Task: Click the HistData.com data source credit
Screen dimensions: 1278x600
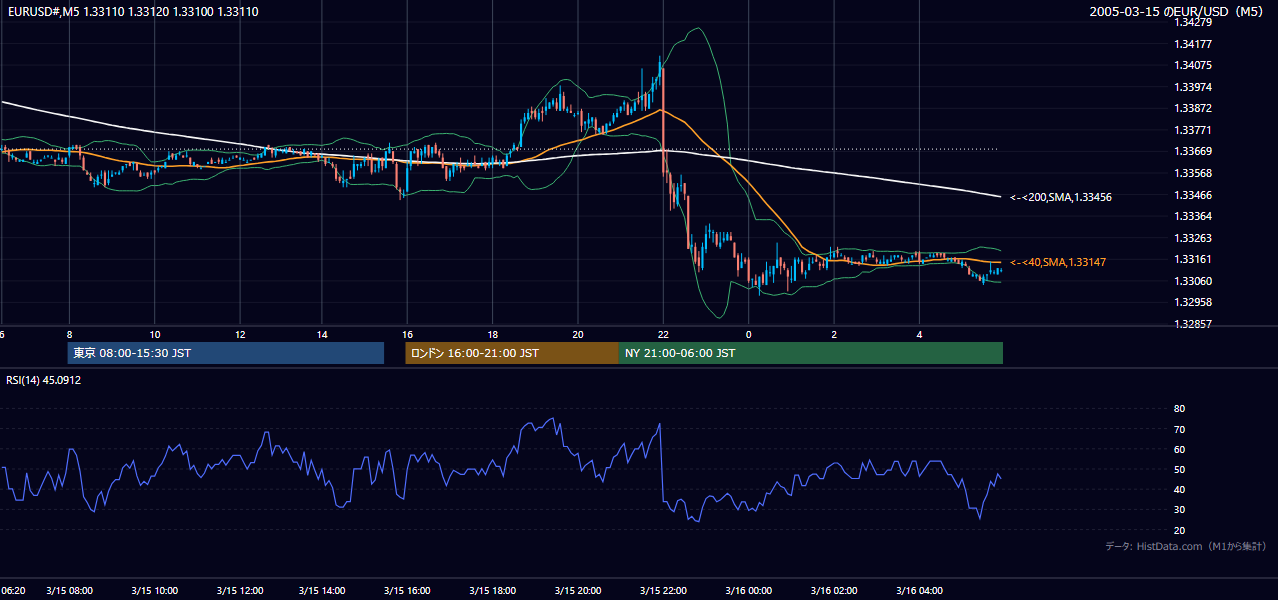Action: (1186, 546)
